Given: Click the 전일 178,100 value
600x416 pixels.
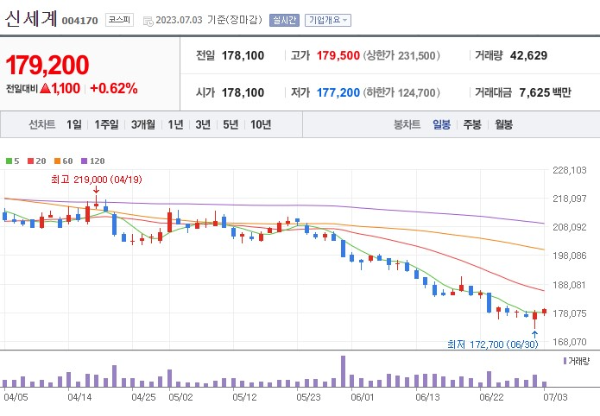Looking at the screenshot, I should tap(243, 56).
